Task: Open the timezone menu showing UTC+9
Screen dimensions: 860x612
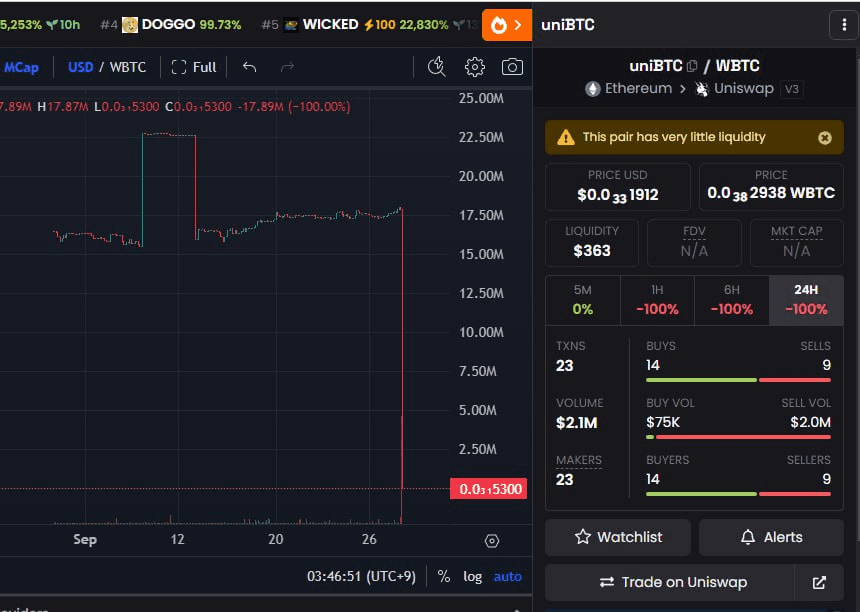Action: click(x=361, y=576)
